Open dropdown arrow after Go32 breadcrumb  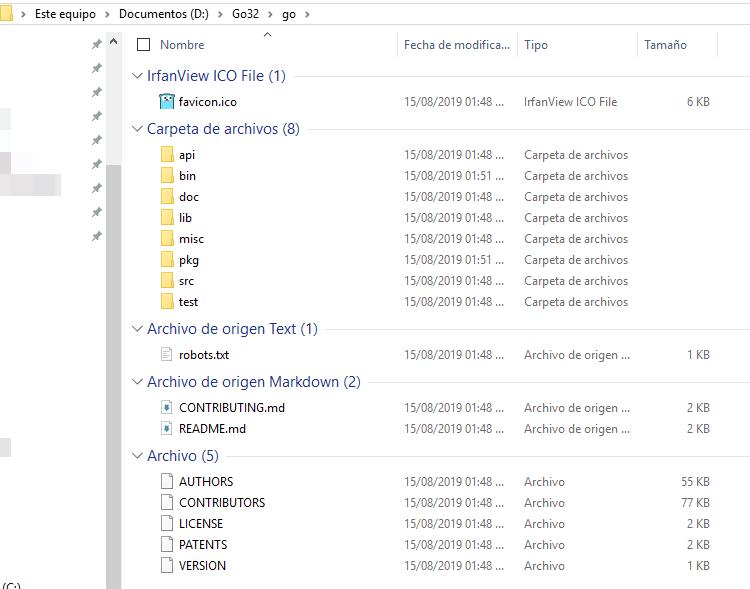click(x=271, y=14)
